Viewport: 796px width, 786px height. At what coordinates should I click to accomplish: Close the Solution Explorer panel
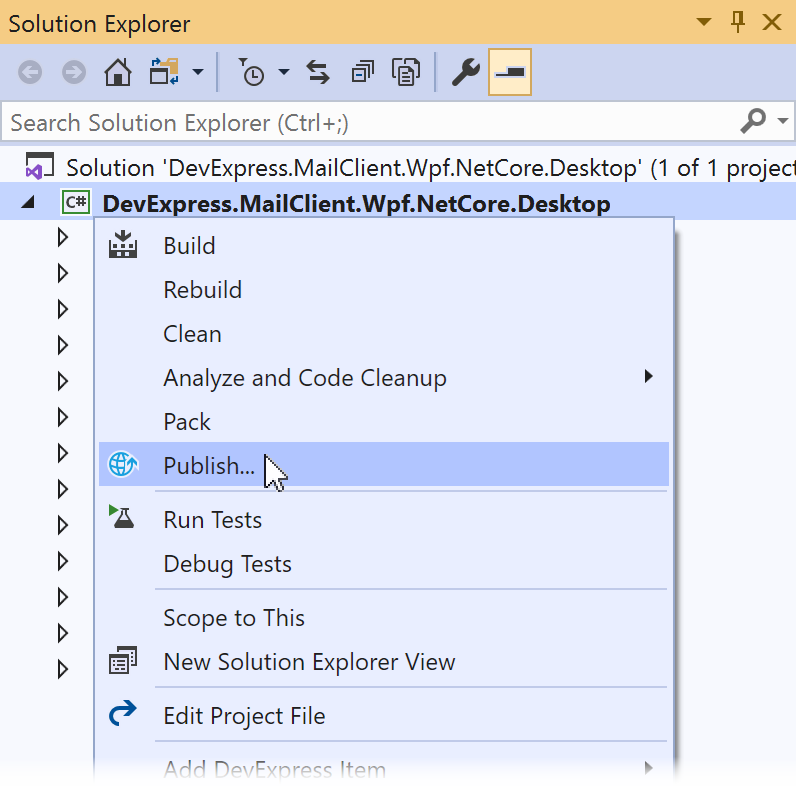pyautogui.click(x=772, y=22)
